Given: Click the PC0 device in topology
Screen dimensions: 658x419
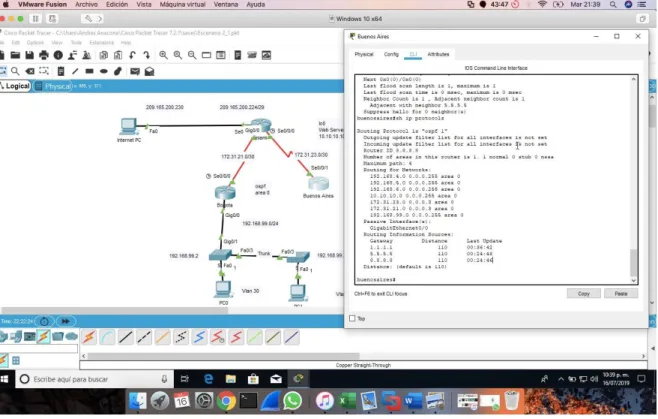Looking at the screenshot, I should coord(222,290).
